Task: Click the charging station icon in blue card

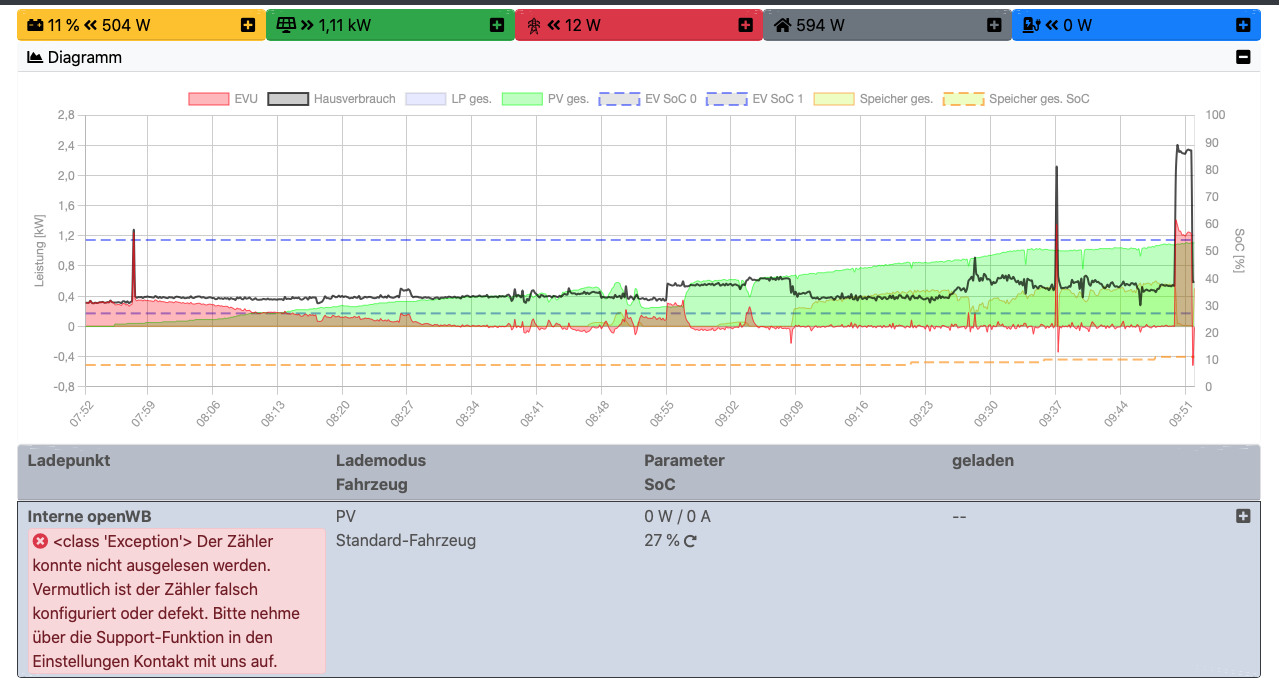Action: point(1031,25)
